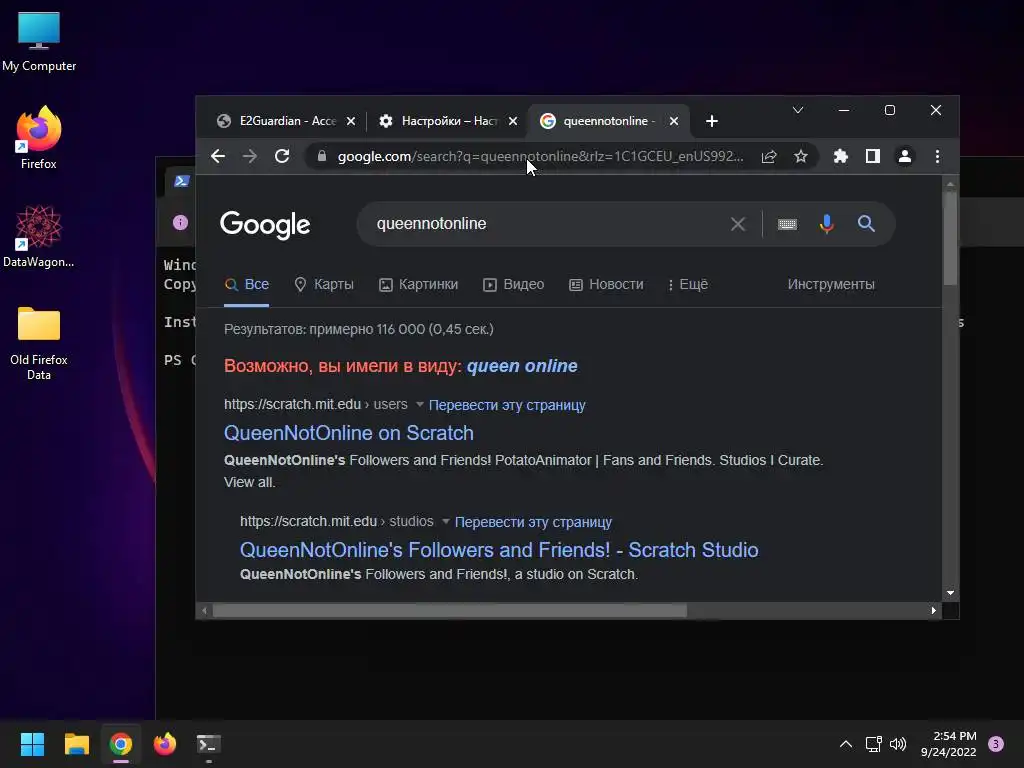Select the DataWagon desktop shortcut
The width and height of the screenshot is (1024, 768).
(39, 236)
